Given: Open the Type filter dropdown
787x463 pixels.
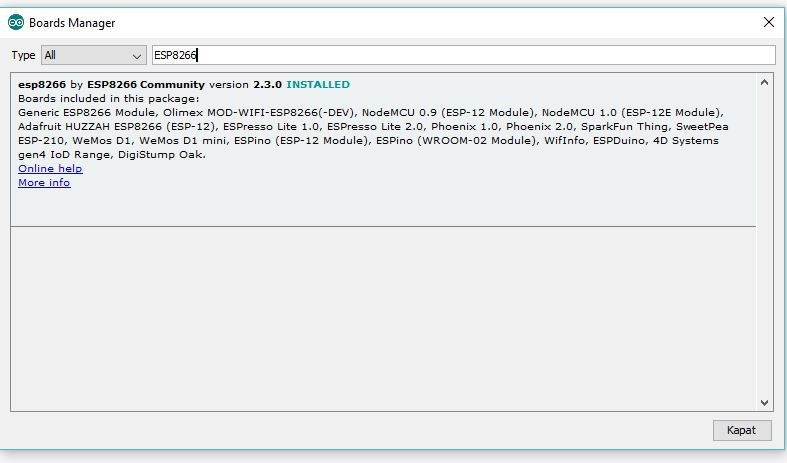Looking at the screenshot, I should (x=92, y=56).
